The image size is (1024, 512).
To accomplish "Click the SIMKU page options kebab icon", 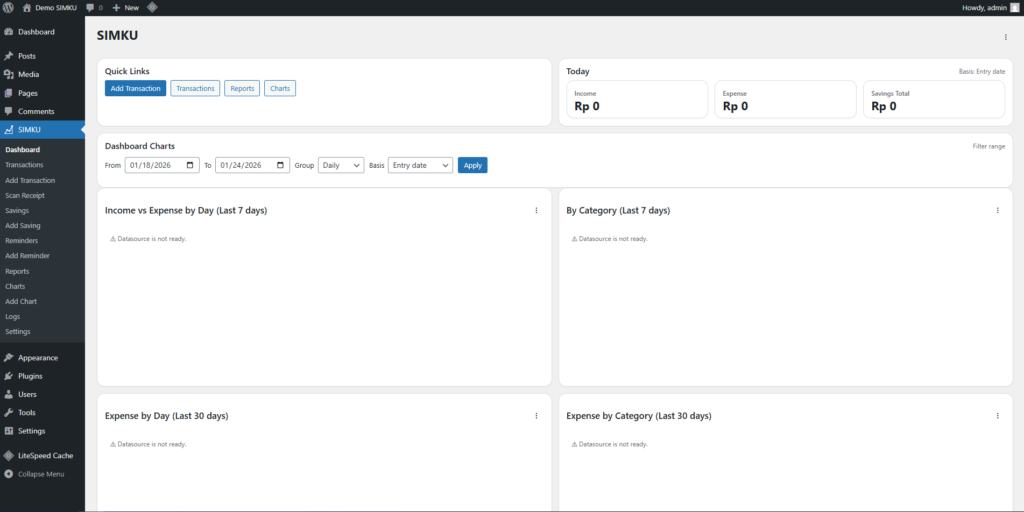I will point(1005,37).
